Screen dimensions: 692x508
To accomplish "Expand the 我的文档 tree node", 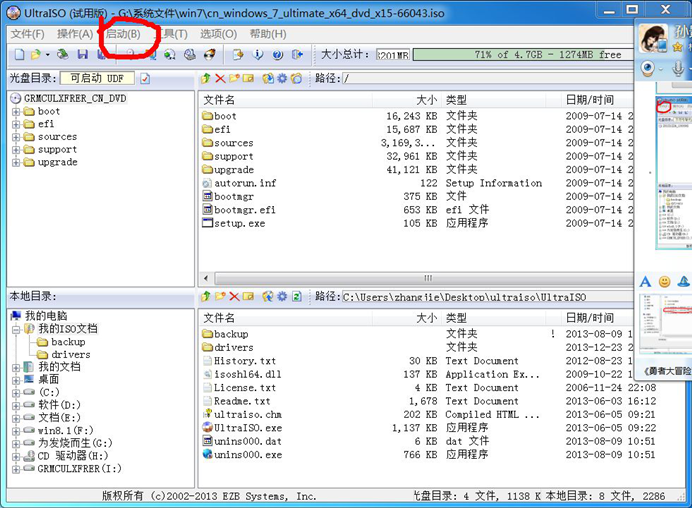I will tap(16, 368).
